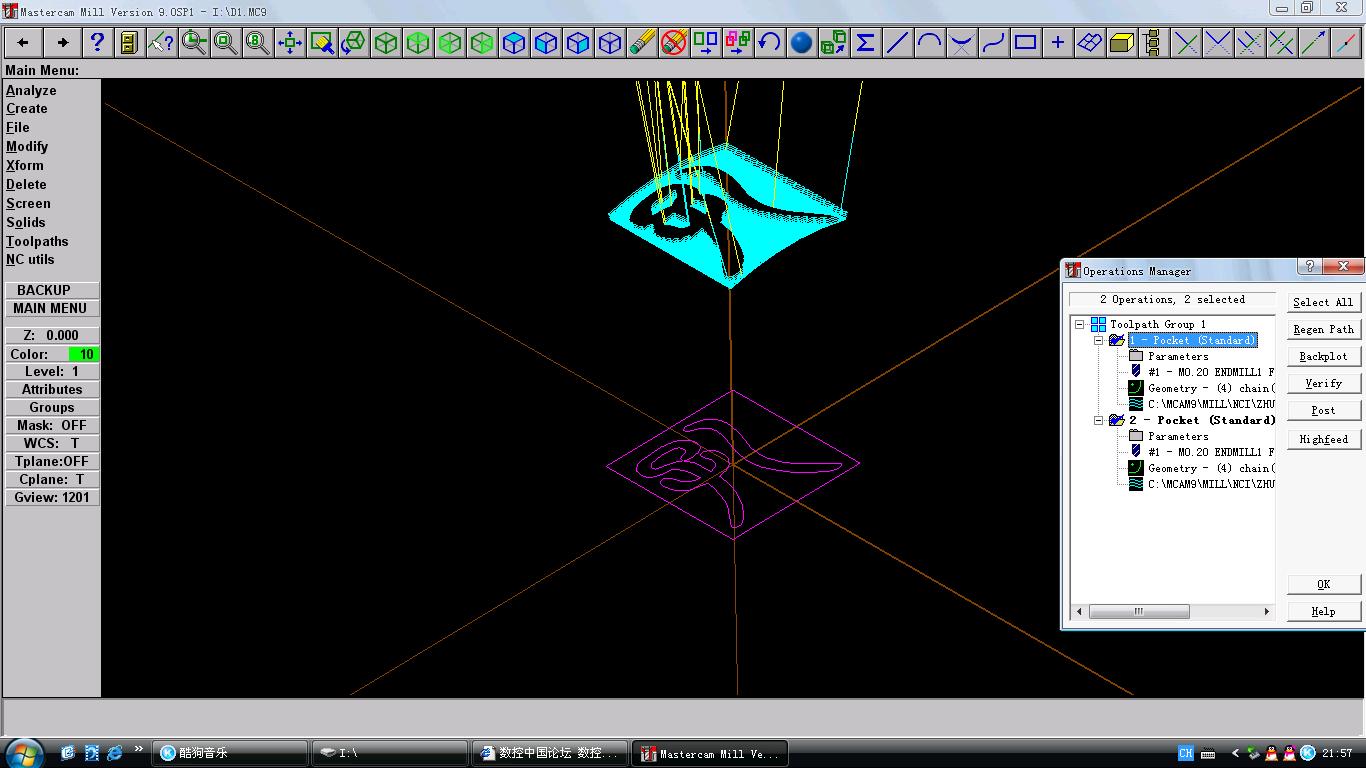
Task: Click the forward arrow toolbar icon
Action: click(x=63, y=42)
